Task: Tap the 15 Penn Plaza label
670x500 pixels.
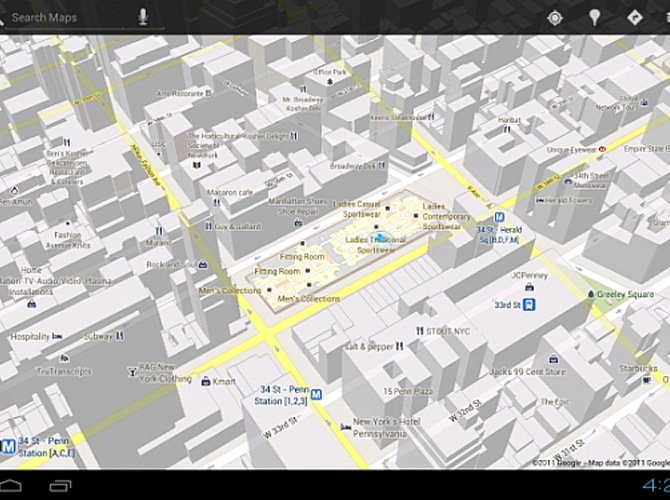Action: coord(408,391)
